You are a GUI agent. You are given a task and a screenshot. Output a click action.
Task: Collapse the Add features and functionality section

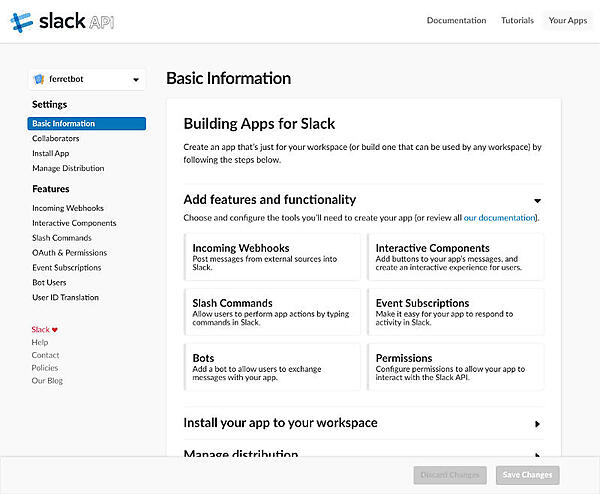[x=537, y=200]
